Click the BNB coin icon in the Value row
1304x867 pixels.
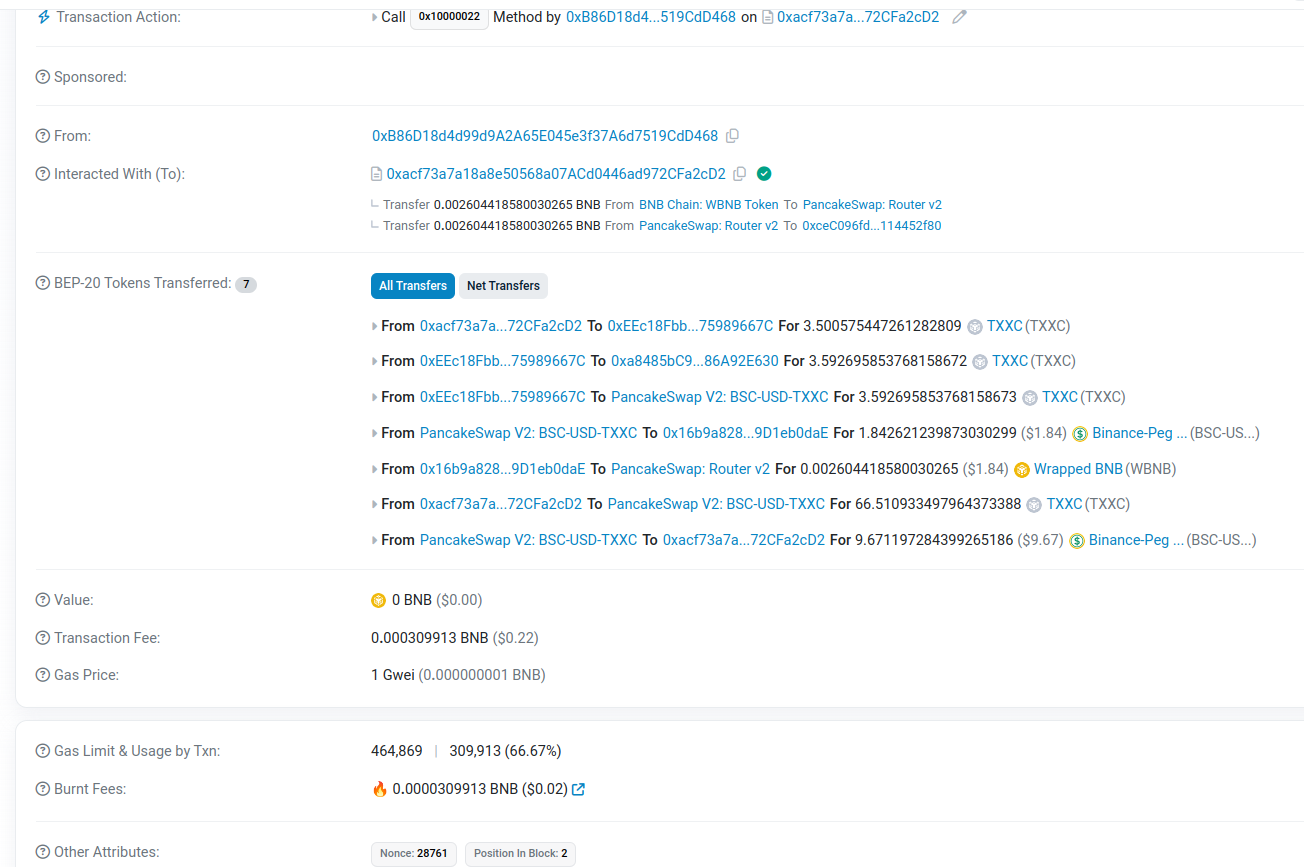point(378,600)
